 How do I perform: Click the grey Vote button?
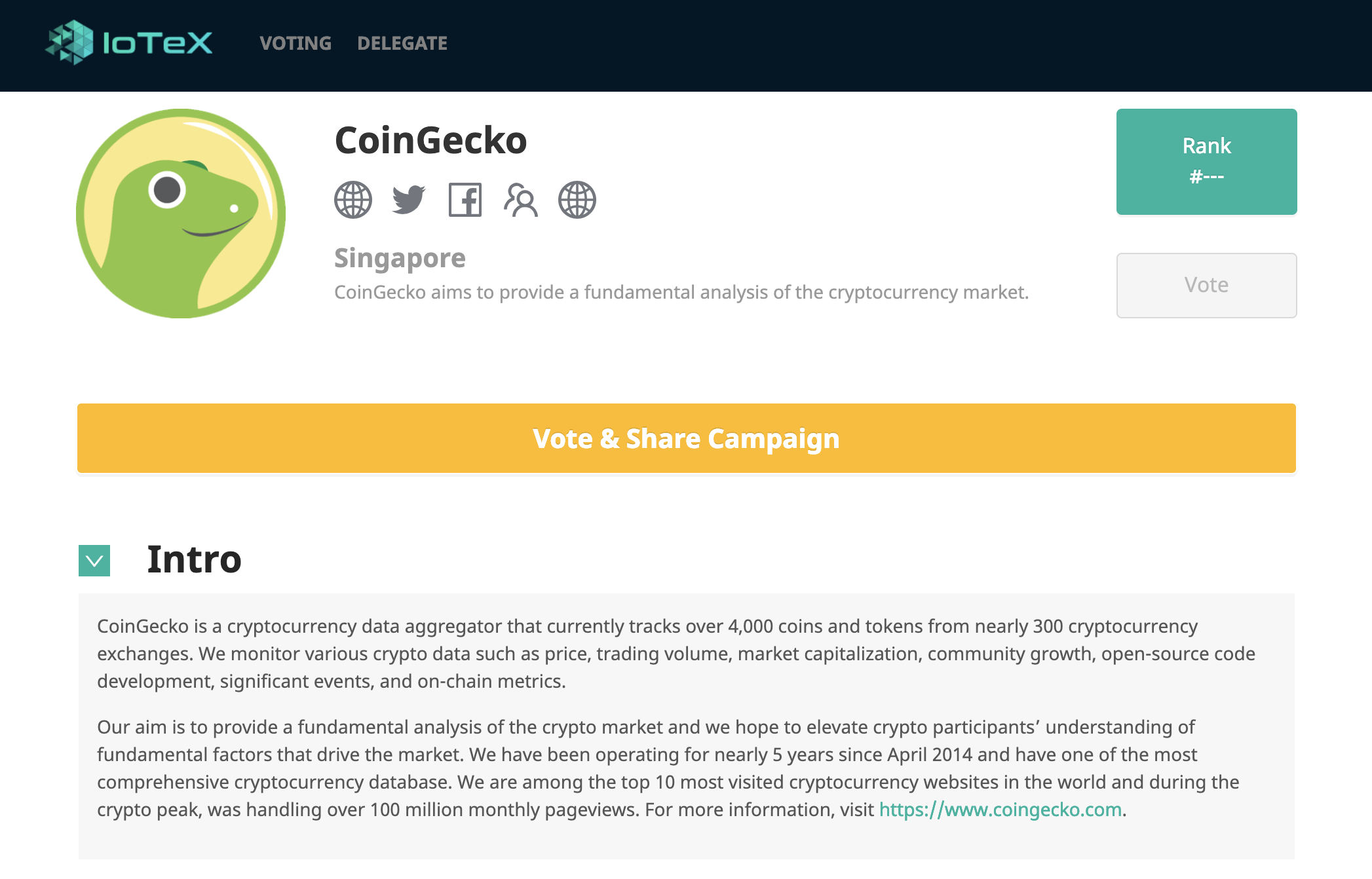pos(1206,286)
